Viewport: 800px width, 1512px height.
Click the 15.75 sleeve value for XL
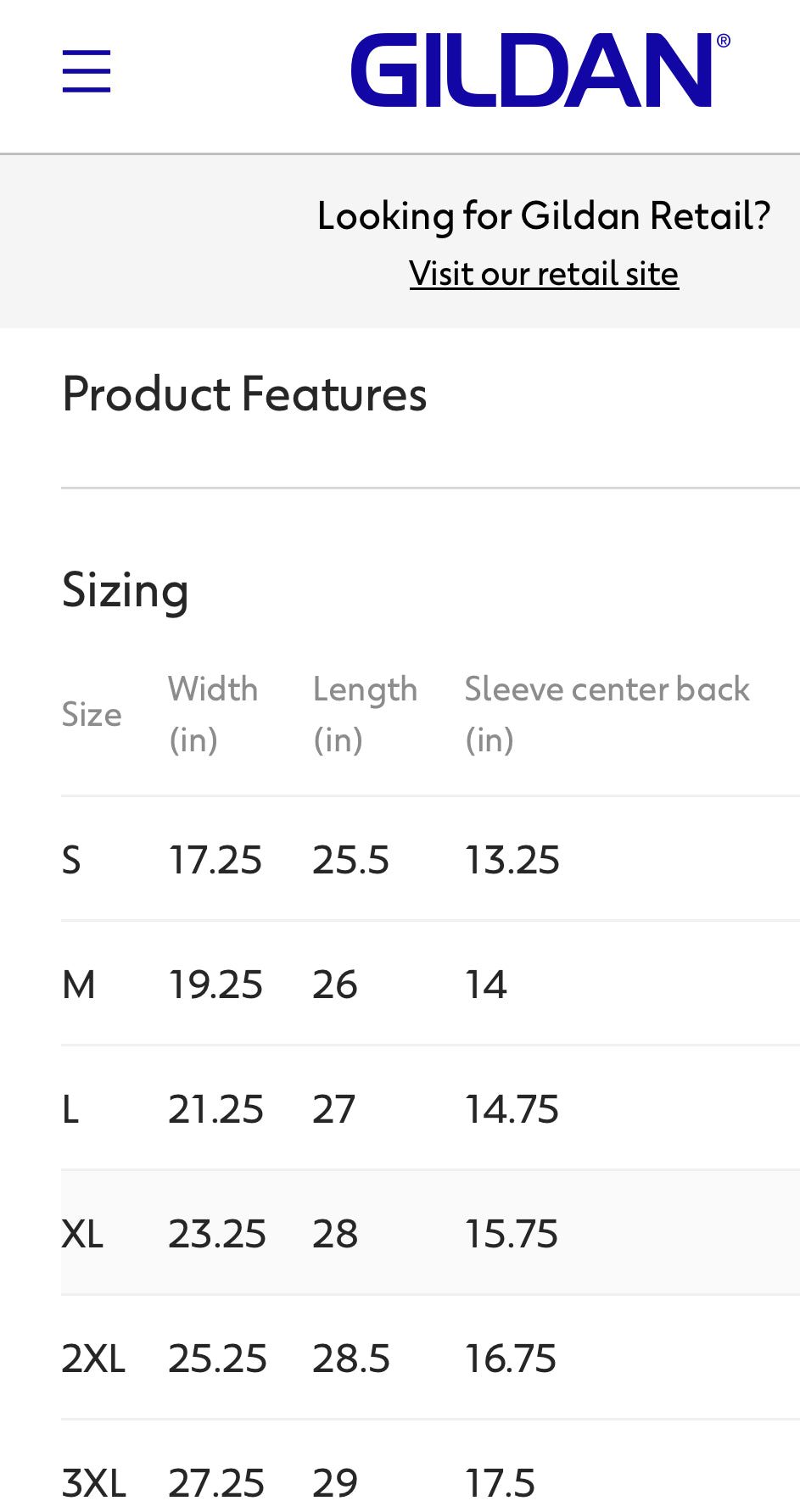(x=512, y=1233)
